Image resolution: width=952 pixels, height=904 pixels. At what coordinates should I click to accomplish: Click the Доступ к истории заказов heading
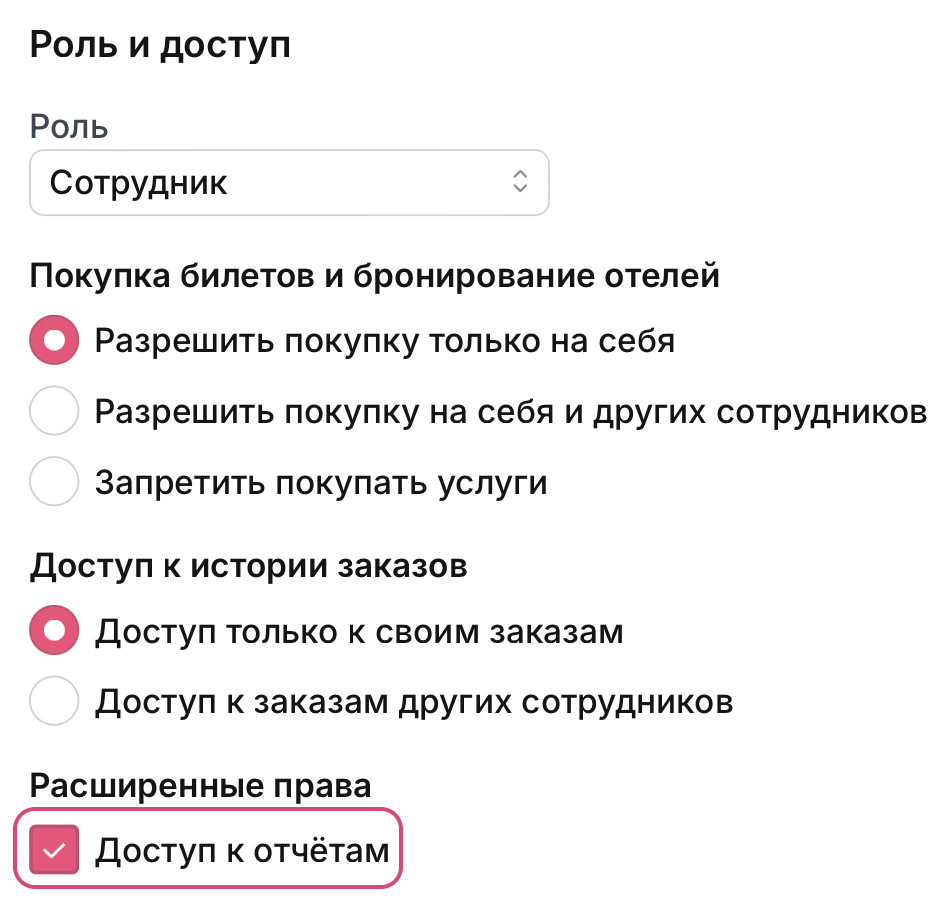249,566
